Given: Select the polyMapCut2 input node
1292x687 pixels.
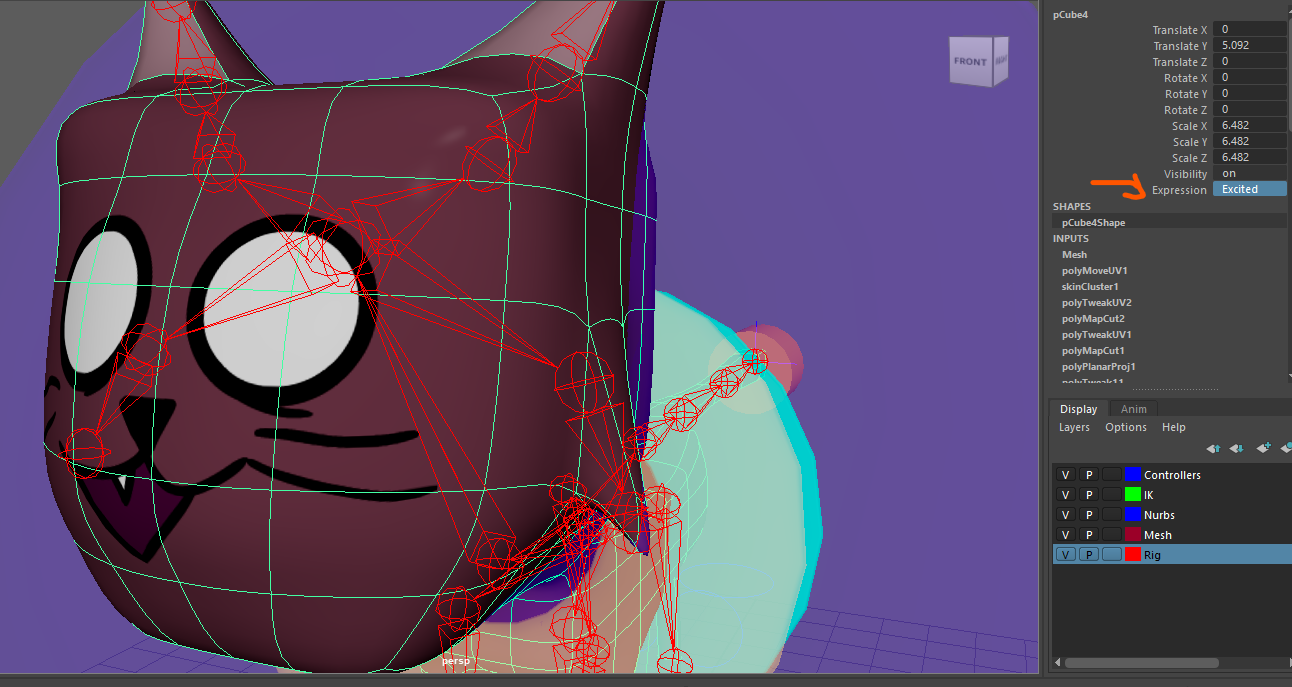Looking at the screenshot, I should point(1093,318).
